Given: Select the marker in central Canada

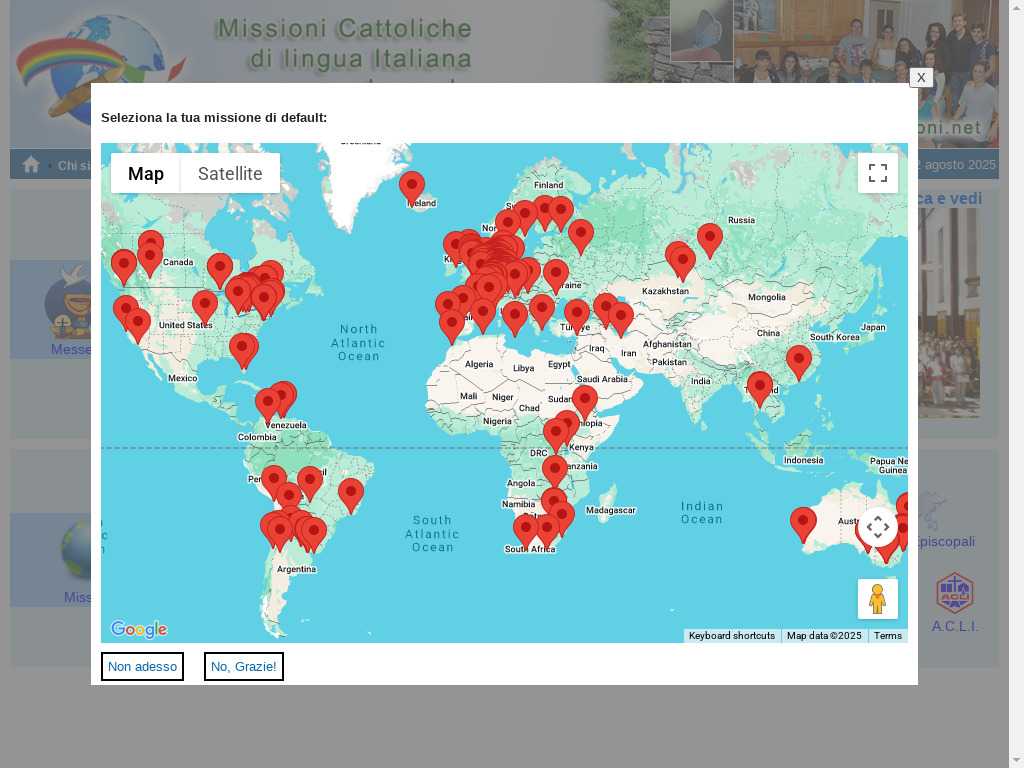Looking at the screenshot, I should (220, 270).
